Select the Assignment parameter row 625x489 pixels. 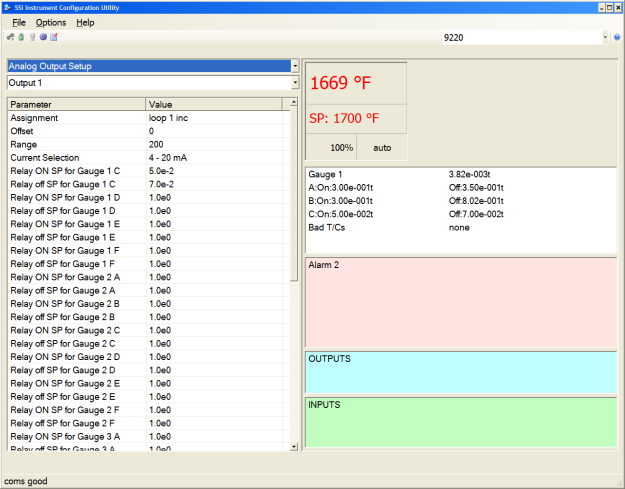(x=34, y=118)
